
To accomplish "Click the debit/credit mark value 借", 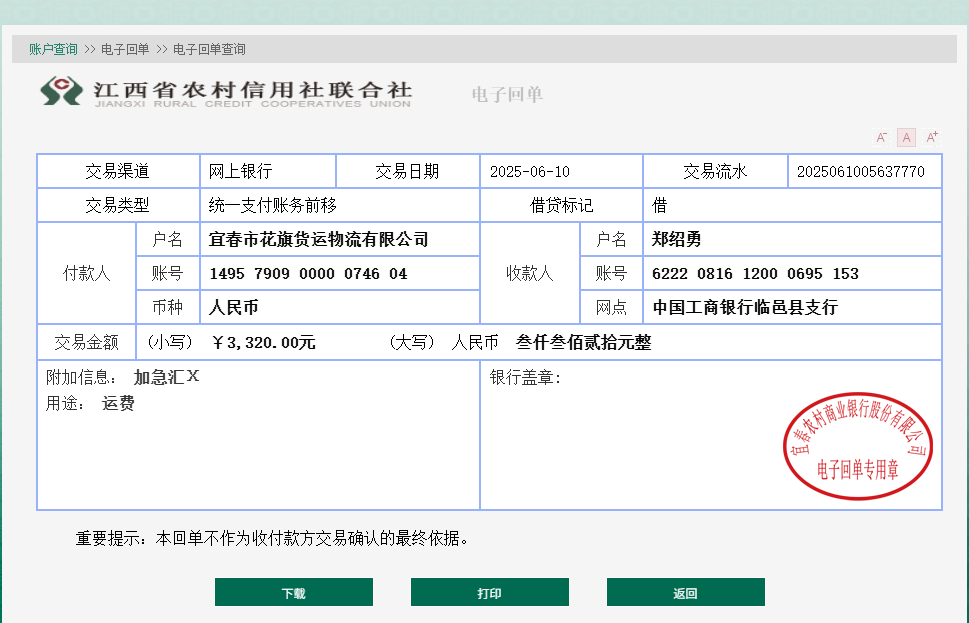I will coord(659,205).
